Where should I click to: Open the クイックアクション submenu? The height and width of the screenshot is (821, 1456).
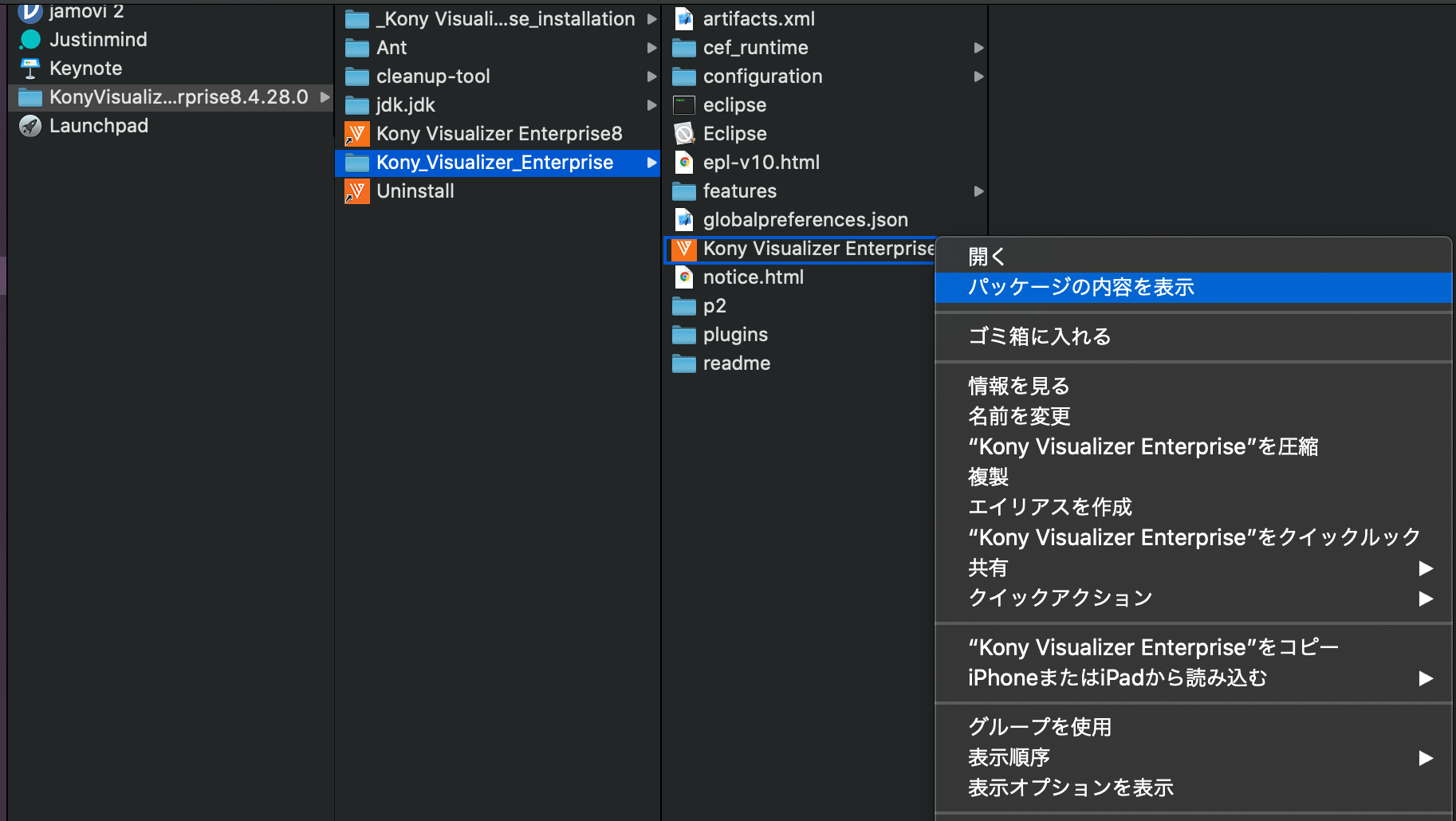click(1193, 598)
